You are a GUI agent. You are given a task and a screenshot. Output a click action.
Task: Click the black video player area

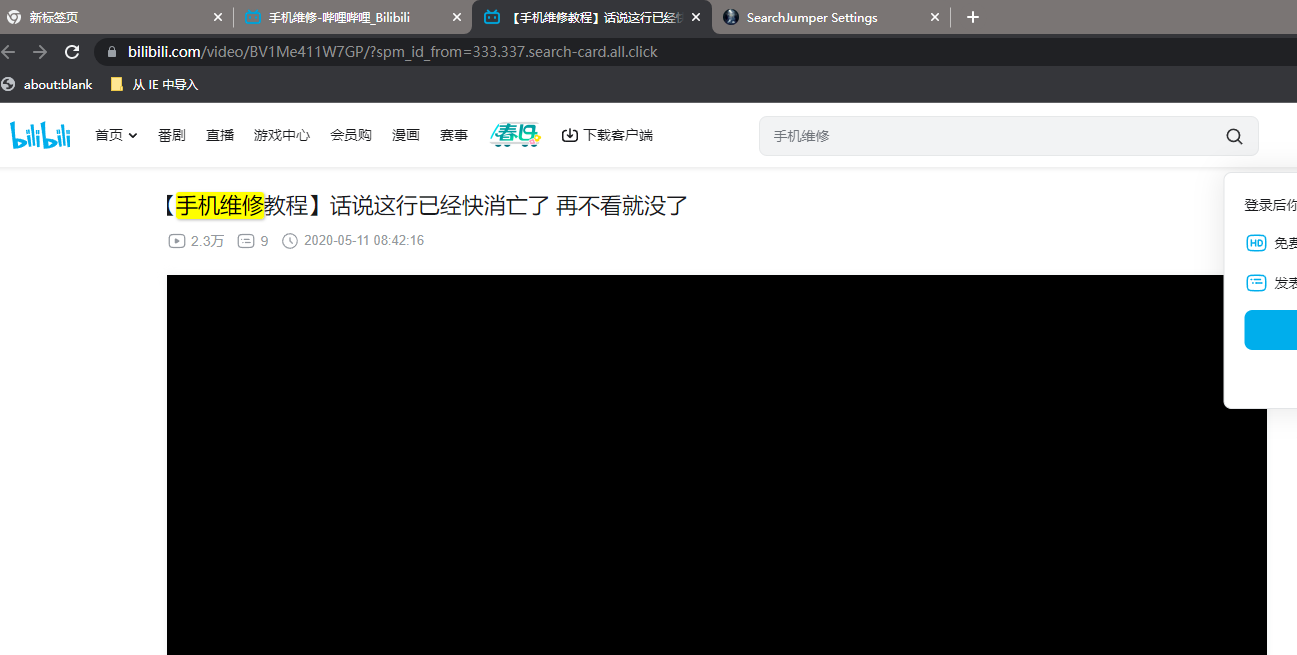tap(716, 465)
